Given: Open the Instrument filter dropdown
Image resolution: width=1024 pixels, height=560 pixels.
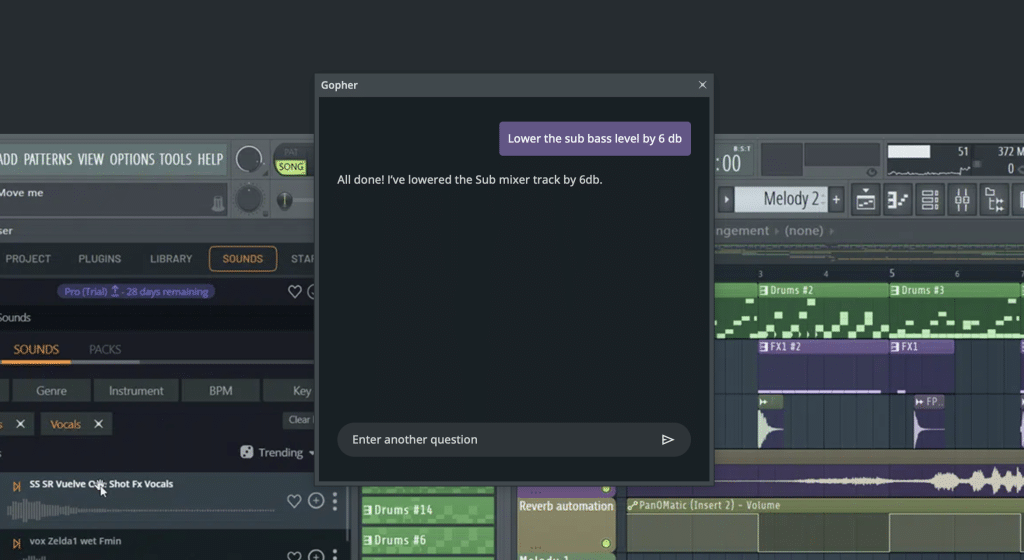Looking at the screenshot, I should pos(136,391).
